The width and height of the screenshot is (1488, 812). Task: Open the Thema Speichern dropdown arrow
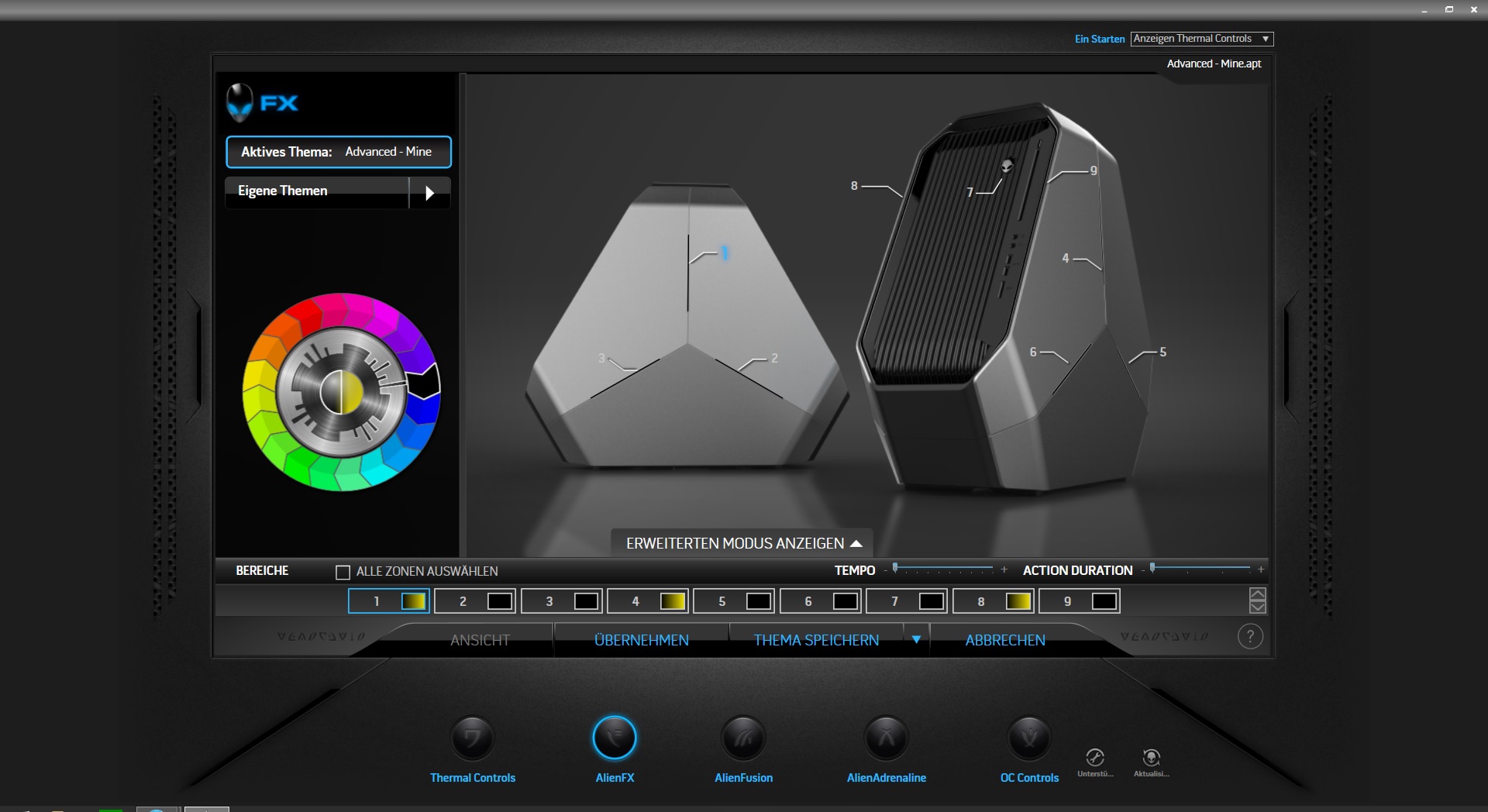(916, 640)
